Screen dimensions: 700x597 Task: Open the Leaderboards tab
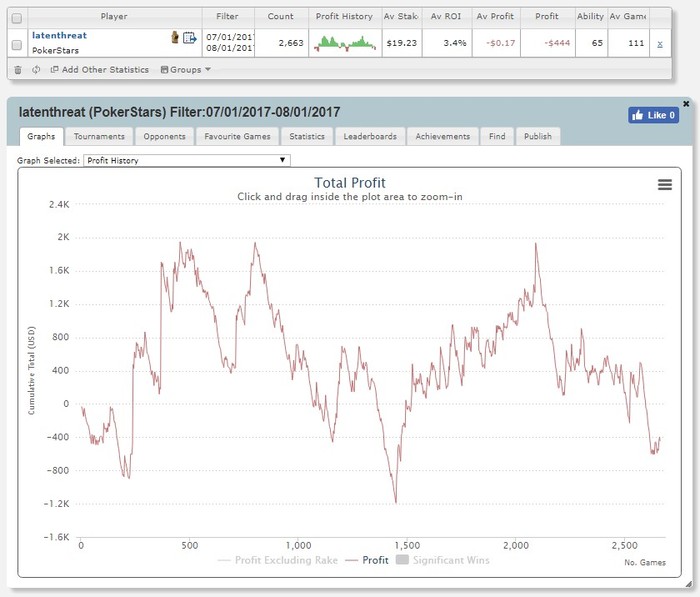pos(370,136)
